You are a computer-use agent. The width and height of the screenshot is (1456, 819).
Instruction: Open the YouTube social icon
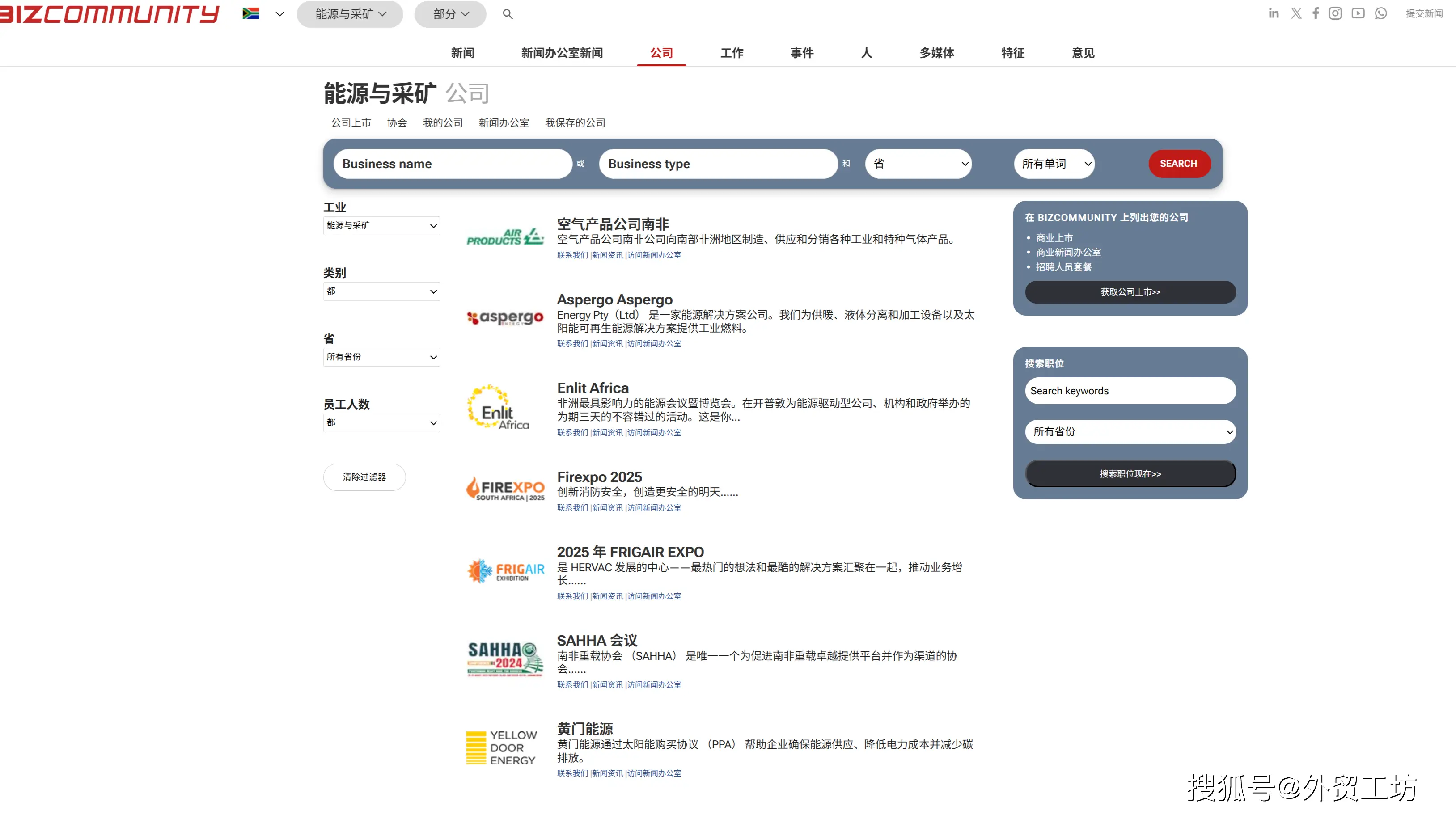click(x=1358, y=13)
